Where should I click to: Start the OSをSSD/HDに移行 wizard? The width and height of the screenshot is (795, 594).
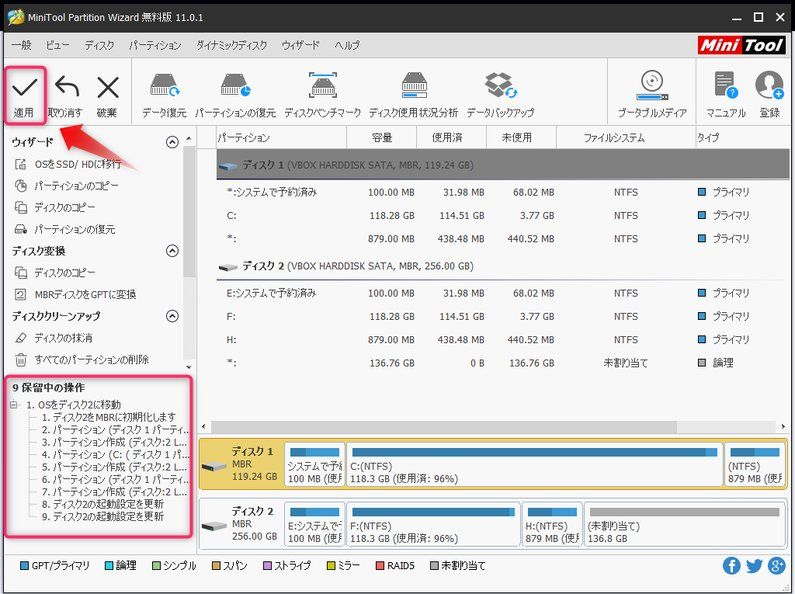[68, 164]
